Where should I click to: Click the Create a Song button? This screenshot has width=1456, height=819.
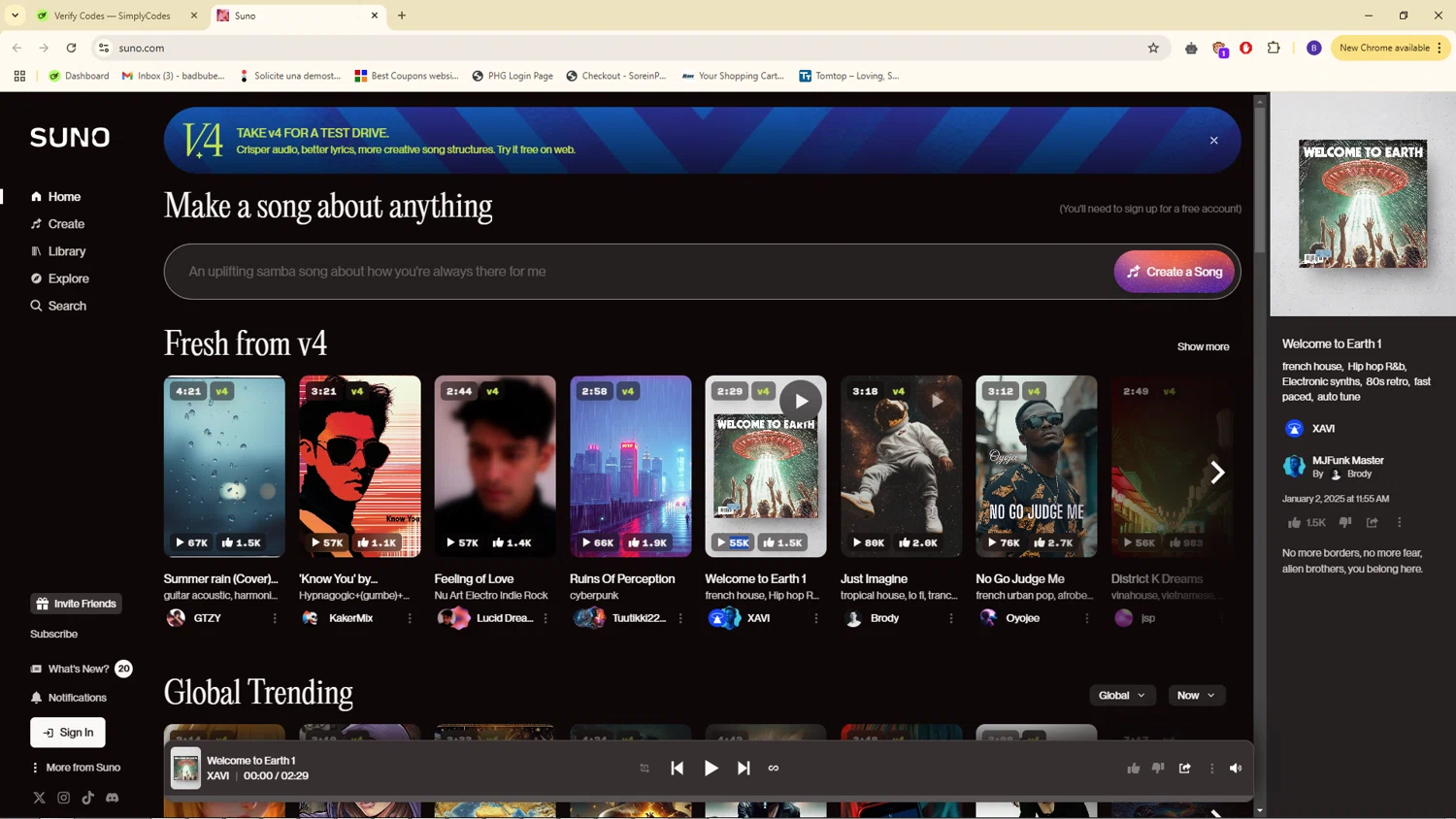point(1174,272)
